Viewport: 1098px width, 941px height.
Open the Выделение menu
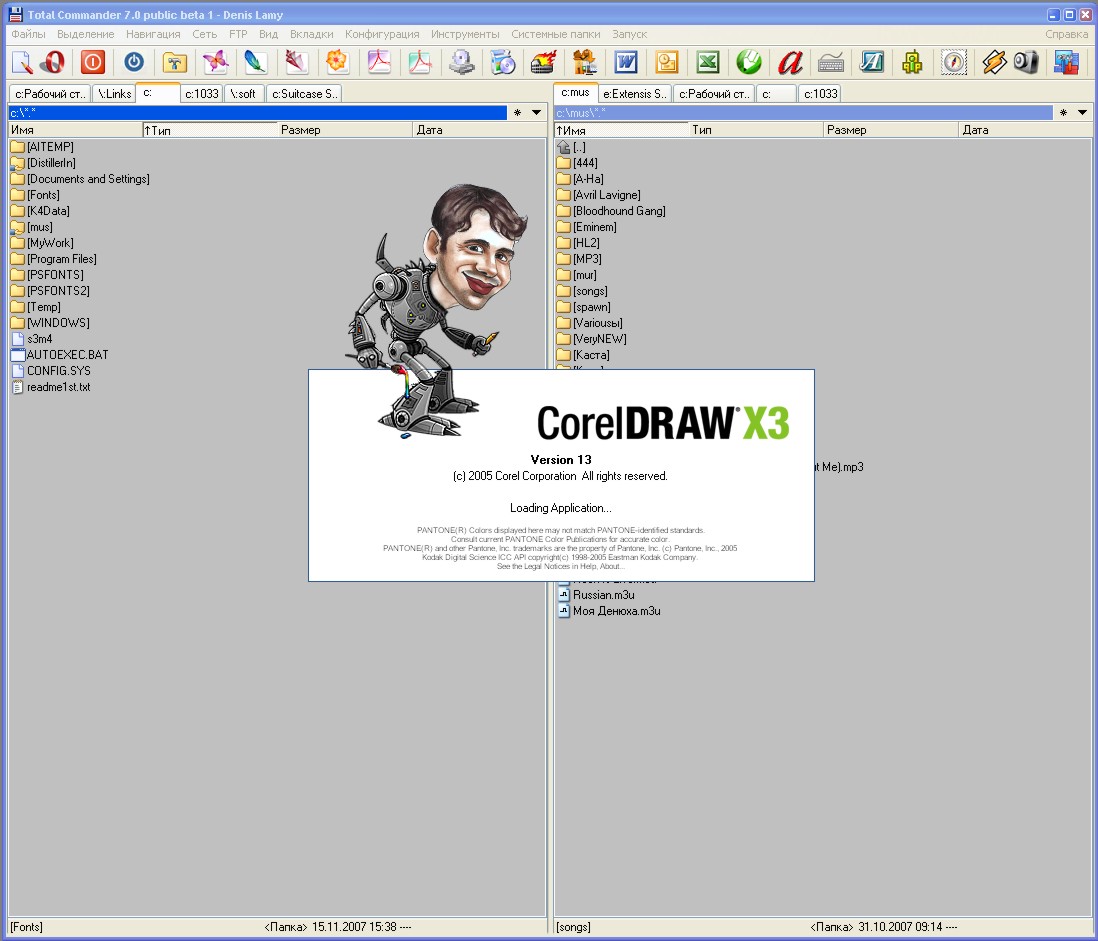(x=85, y=34)
